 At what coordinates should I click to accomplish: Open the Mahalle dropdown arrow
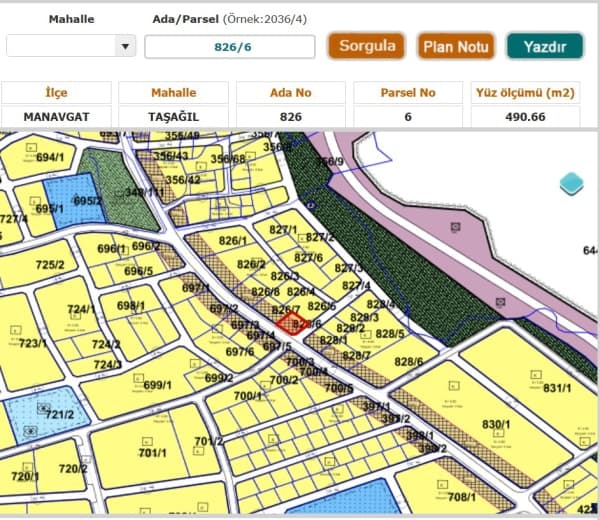[x=125, y=46]
